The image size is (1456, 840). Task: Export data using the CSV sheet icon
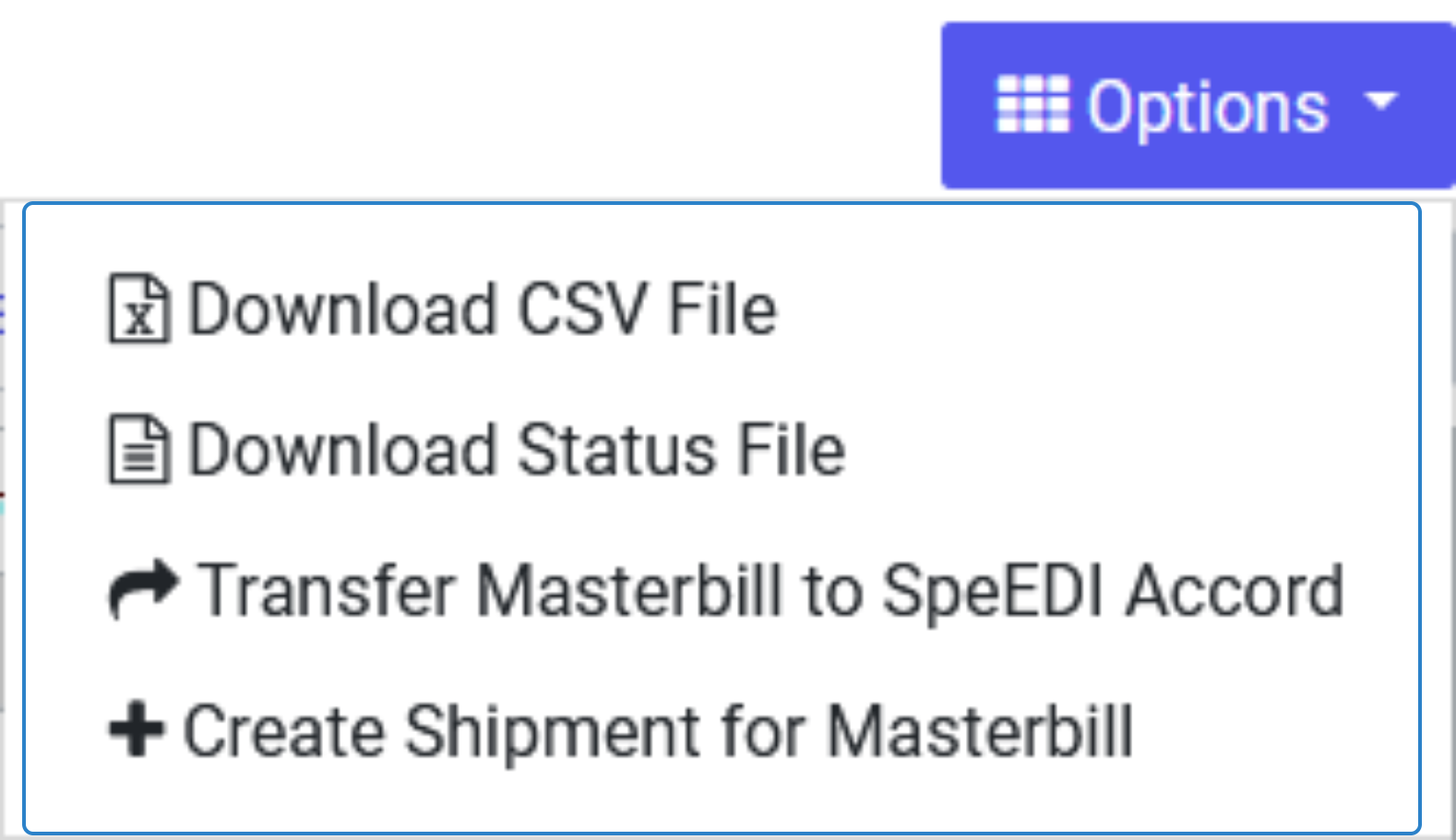pos(139,308)
